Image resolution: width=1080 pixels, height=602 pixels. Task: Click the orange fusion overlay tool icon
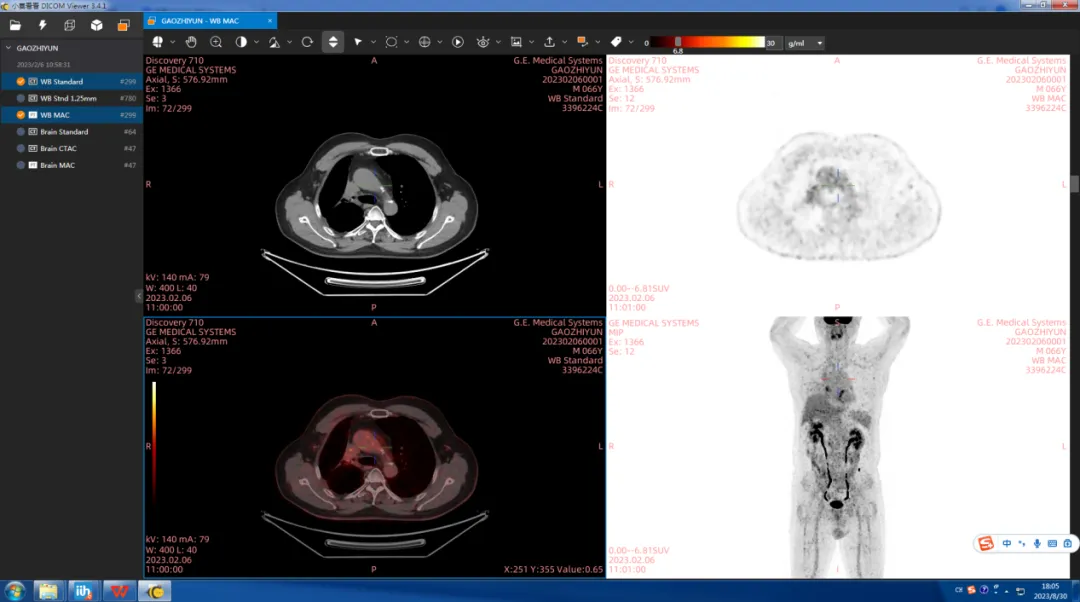583,42
